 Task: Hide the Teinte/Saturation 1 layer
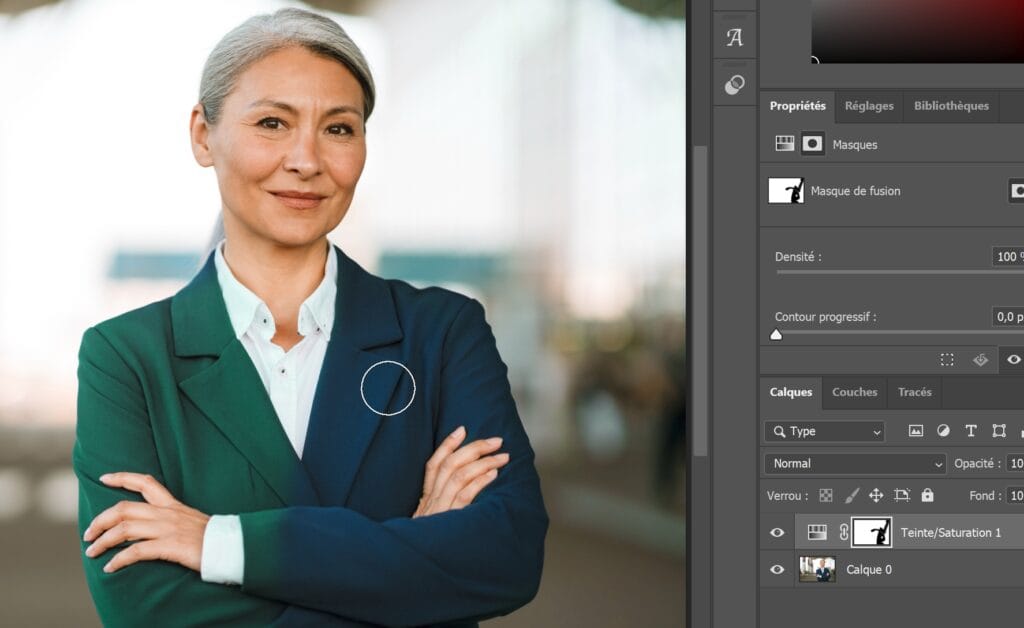coord(777,533)
